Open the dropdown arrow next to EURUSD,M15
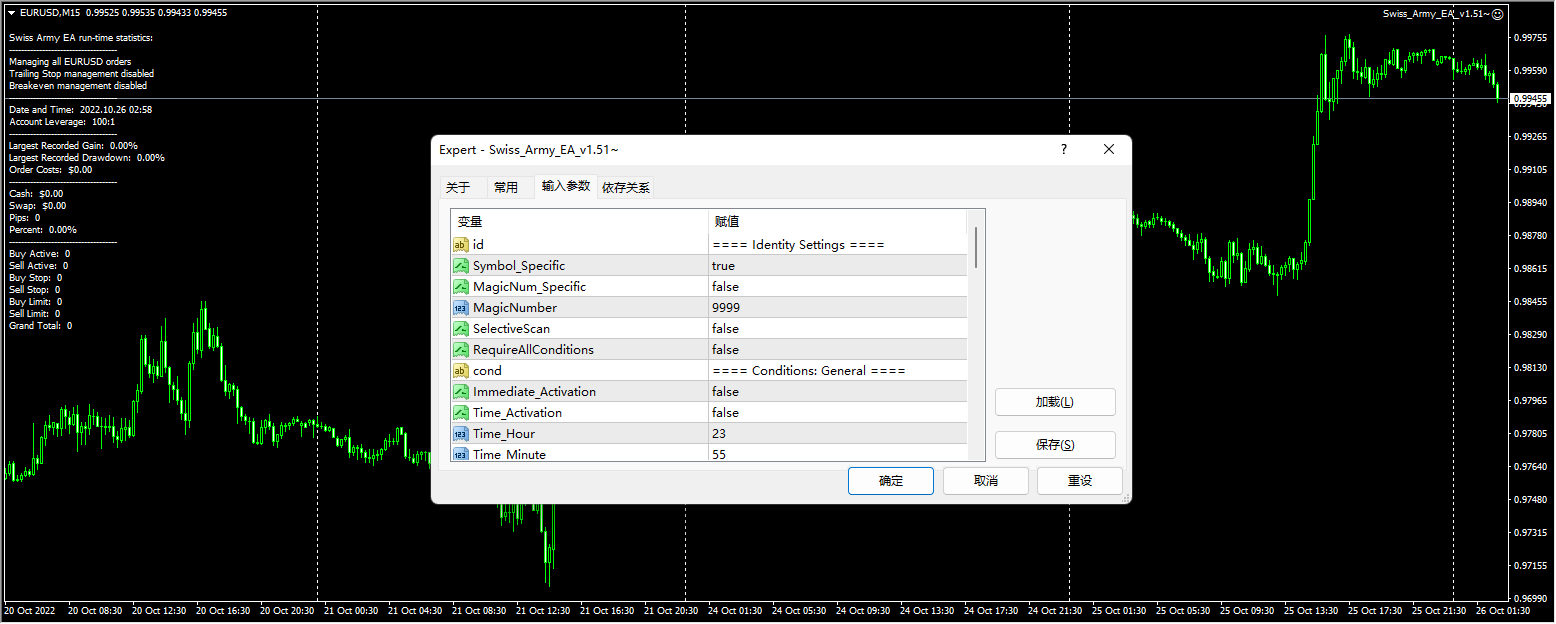The width and height of the screenshot is (1556, 624). tap(10, 13)
